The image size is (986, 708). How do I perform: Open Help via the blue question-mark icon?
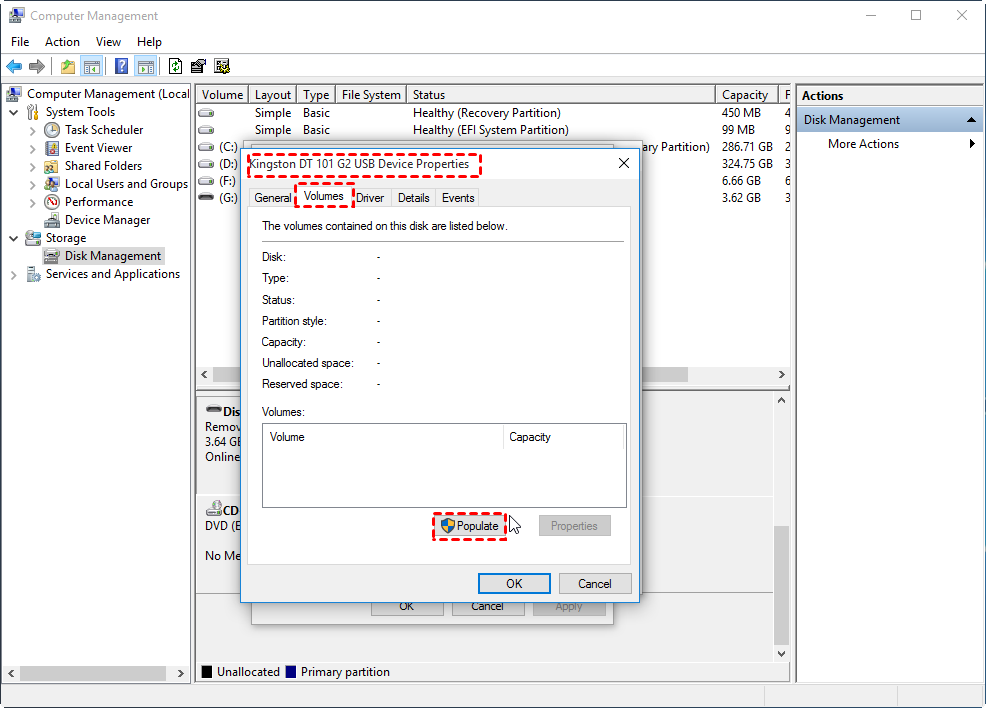coord(121,66)
